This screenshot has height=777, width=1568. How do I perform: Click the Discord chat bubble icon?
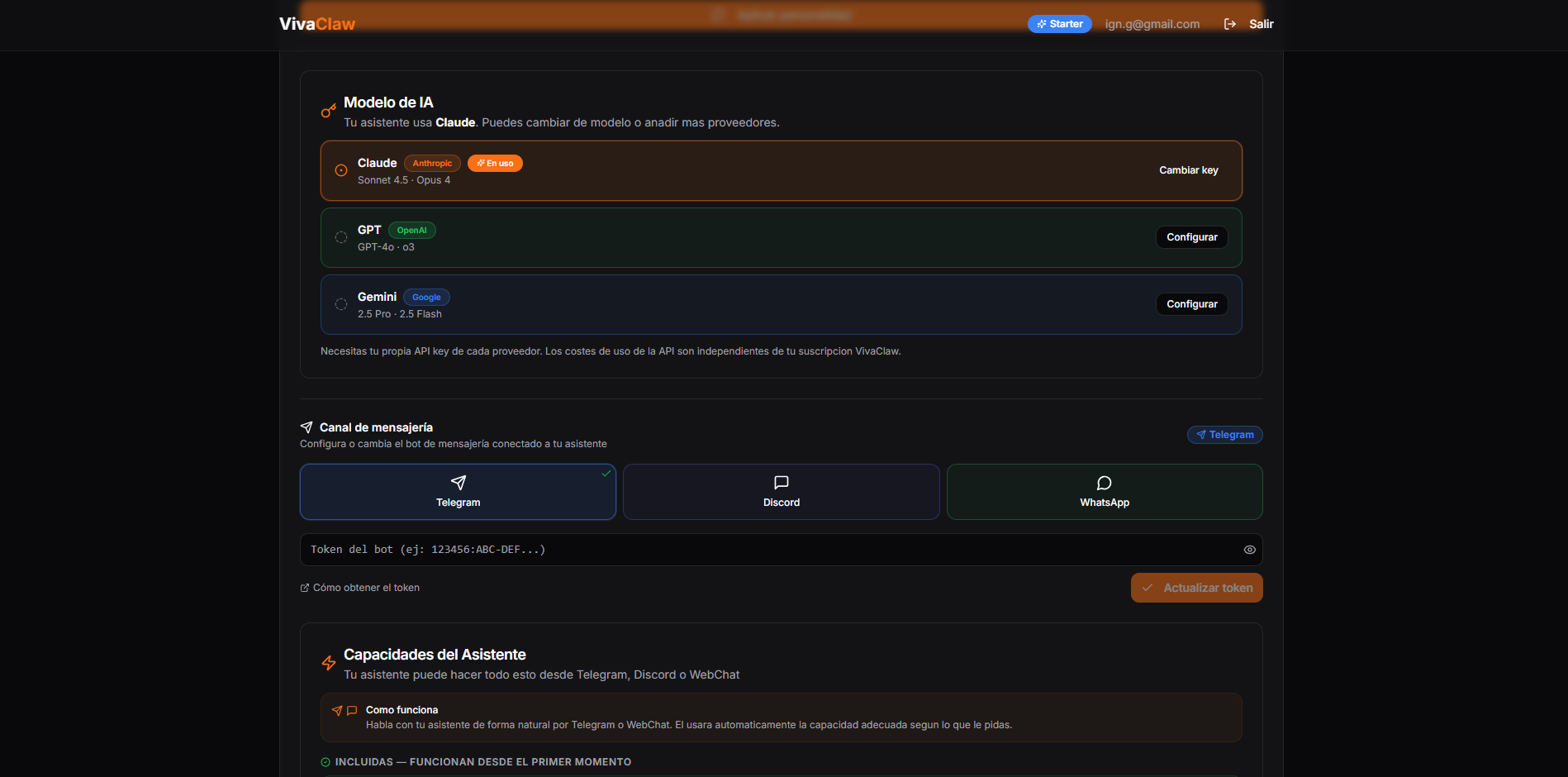click(782, 483)
